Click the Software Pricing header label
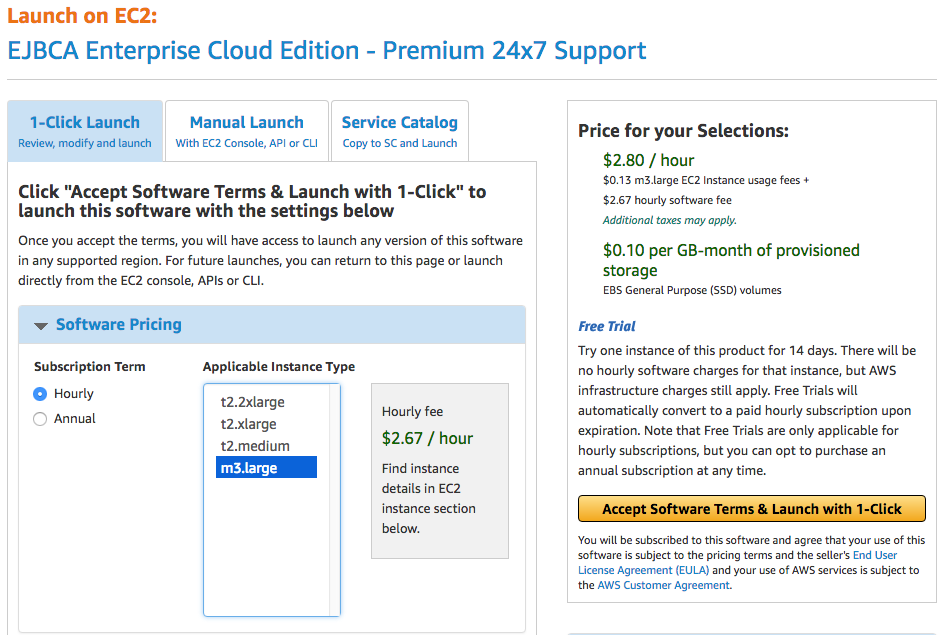Screen dimensions: 942x635 119,325
